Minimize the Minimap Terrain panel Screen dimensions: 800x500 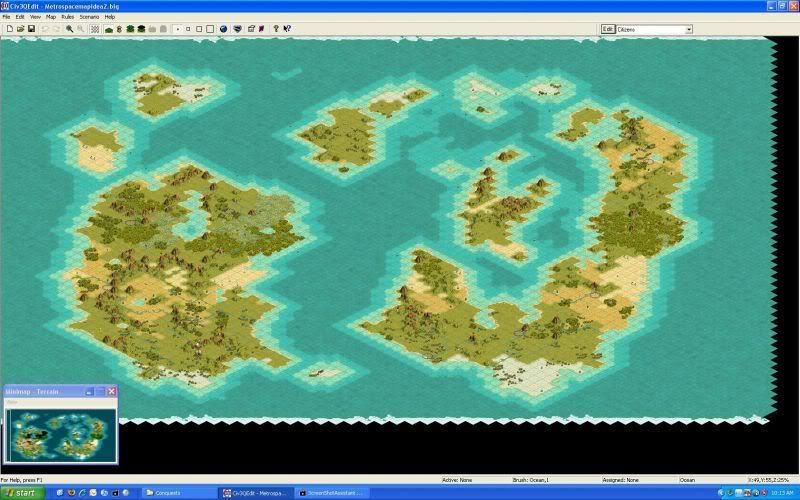(x=89, y=391)
